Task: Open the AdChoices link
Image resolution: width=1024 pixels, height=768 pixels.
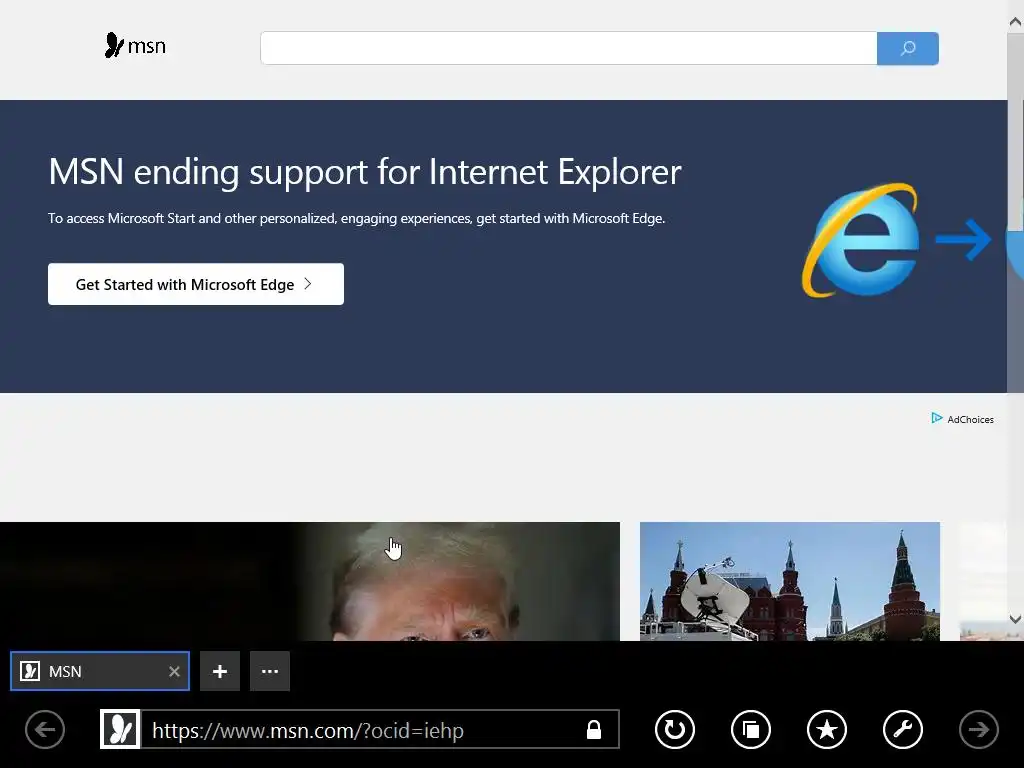Action: (963, 419)
